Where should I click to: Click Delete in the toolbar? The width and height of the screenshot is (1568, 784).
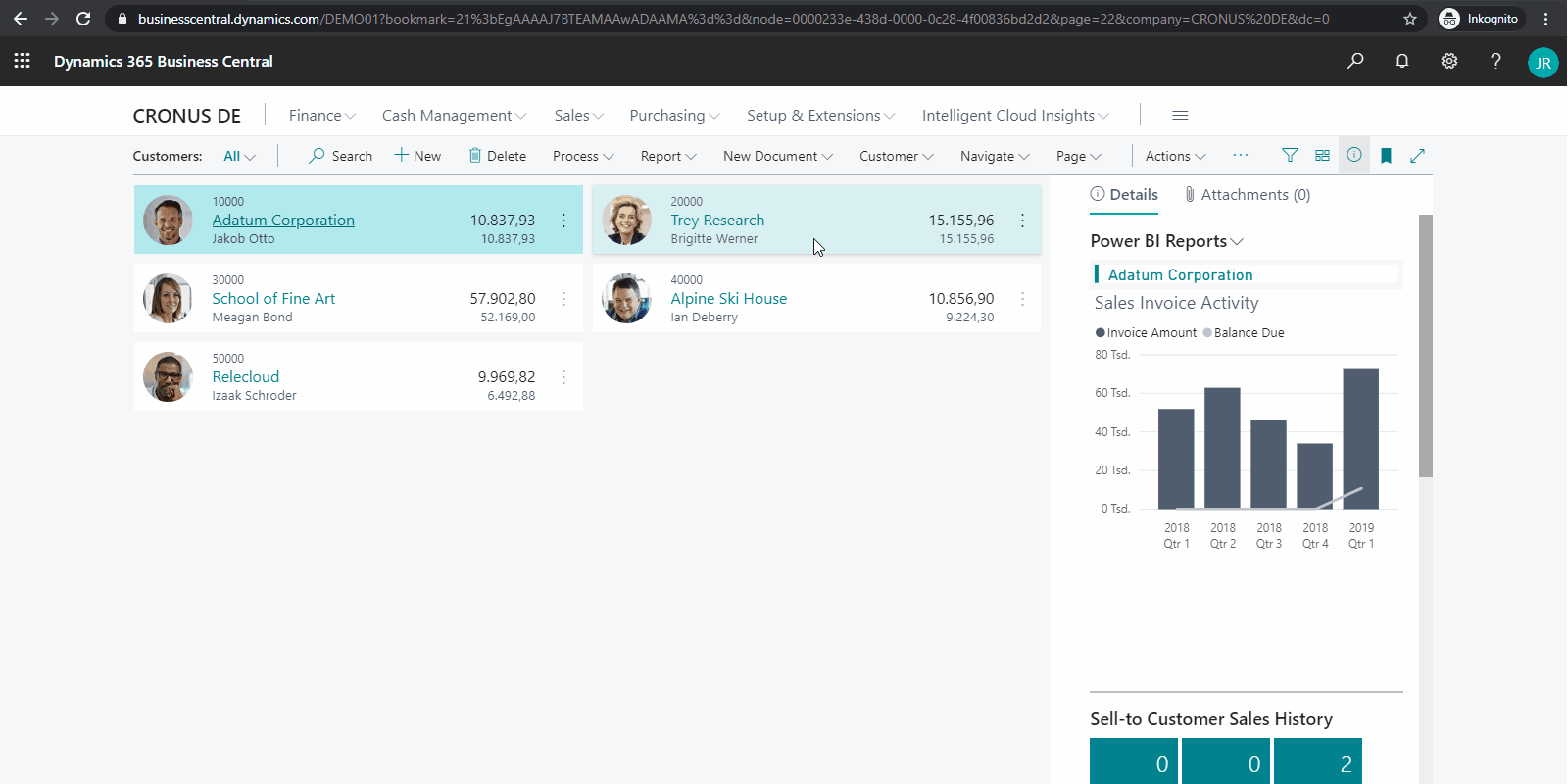[497, 156]
